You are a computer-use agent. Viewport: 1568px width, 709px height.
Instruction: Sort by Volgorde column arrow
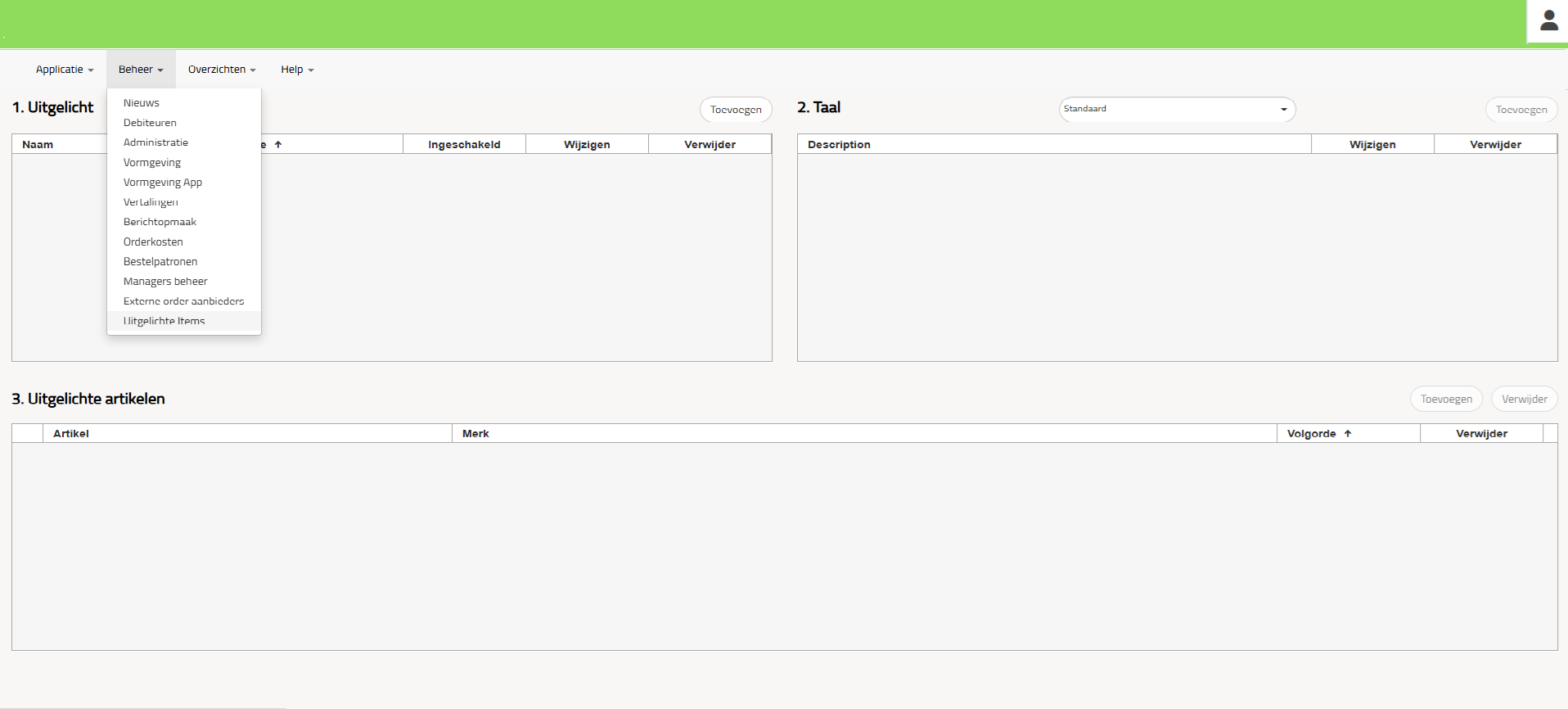click(x=1347, y=434)
